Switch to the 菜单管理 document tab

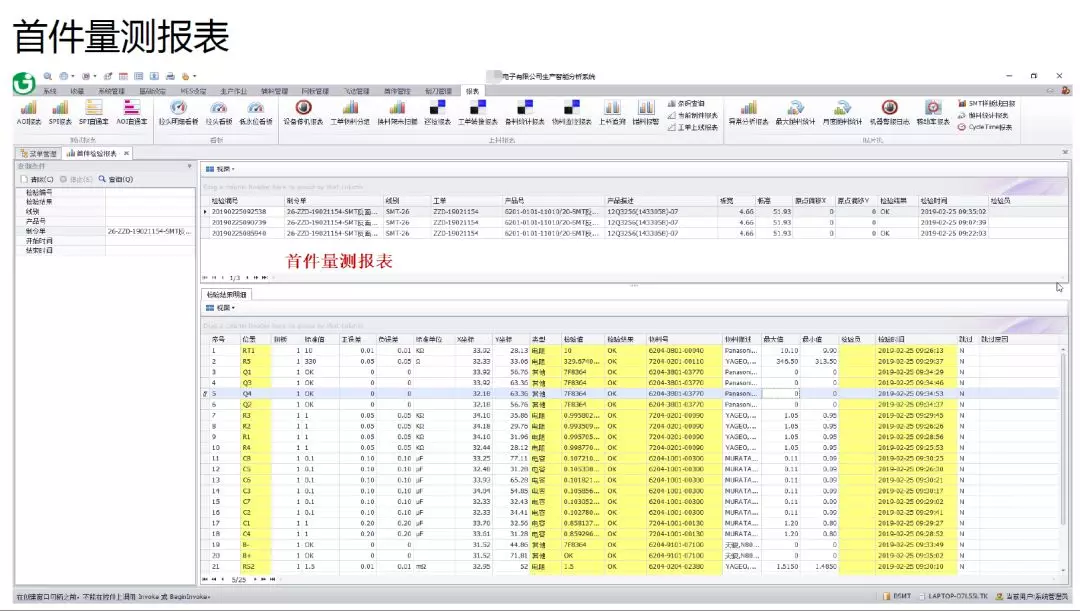(x=40, y=153)
